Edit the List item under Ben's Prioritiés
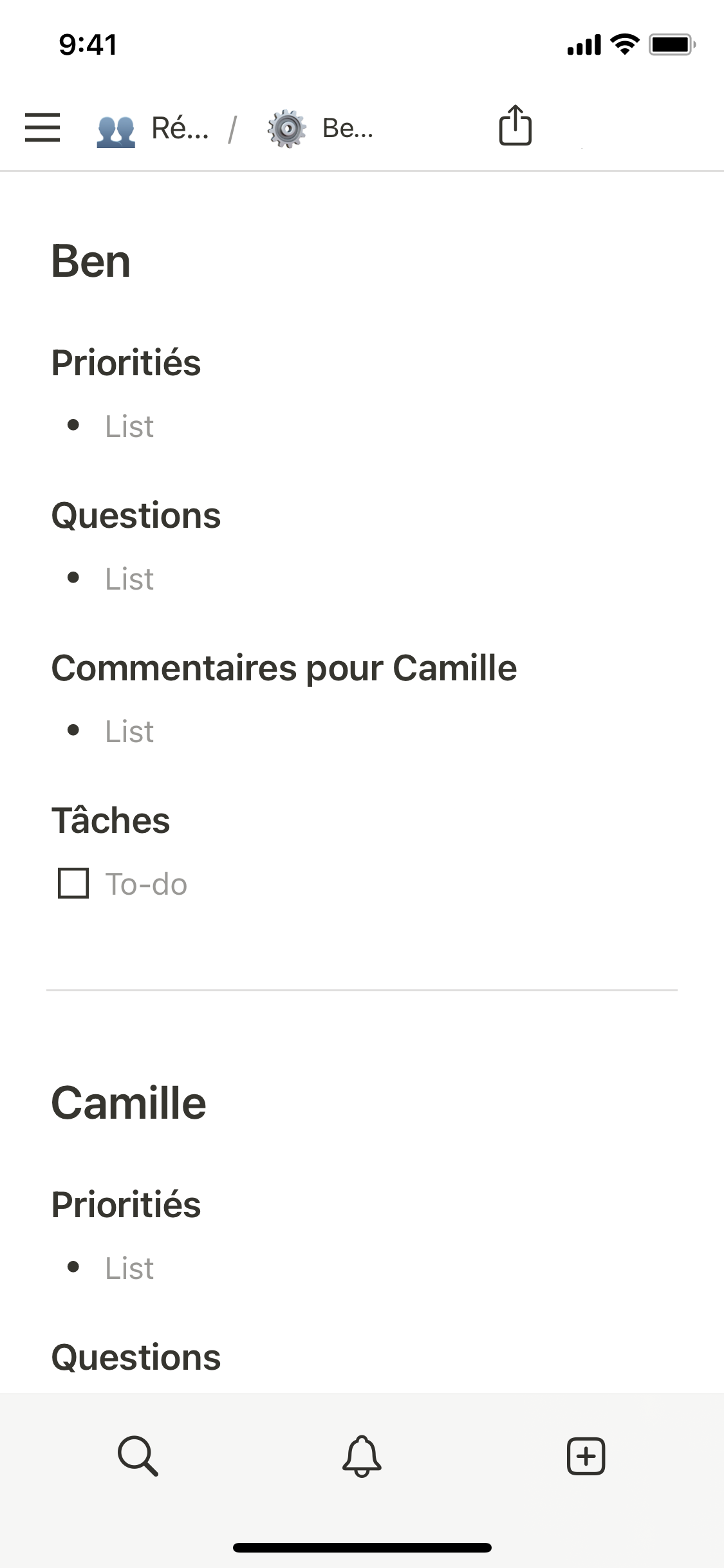Image resolution: width=724 pixels, height=1568 pixels. [x=129, y=426]
